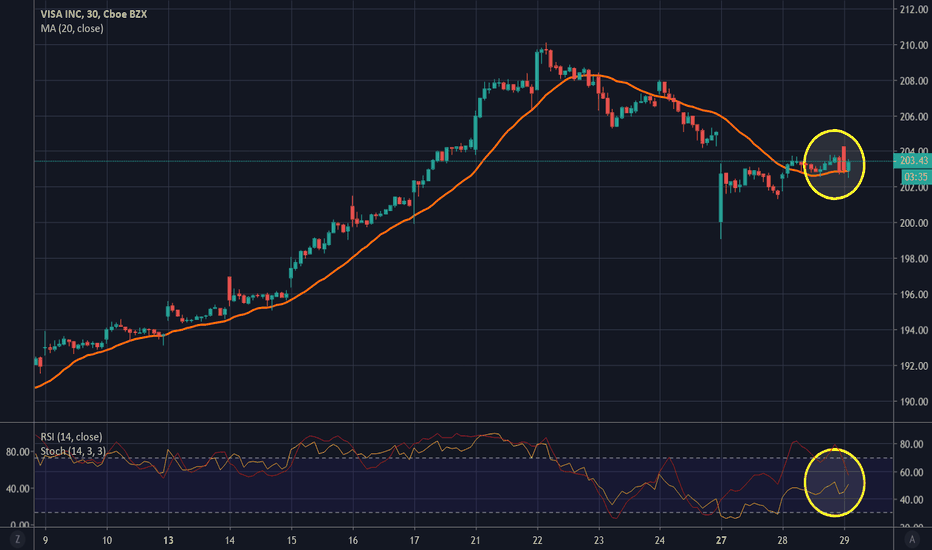
Task: Click date 13 on time axis
Action: [169, 540]
